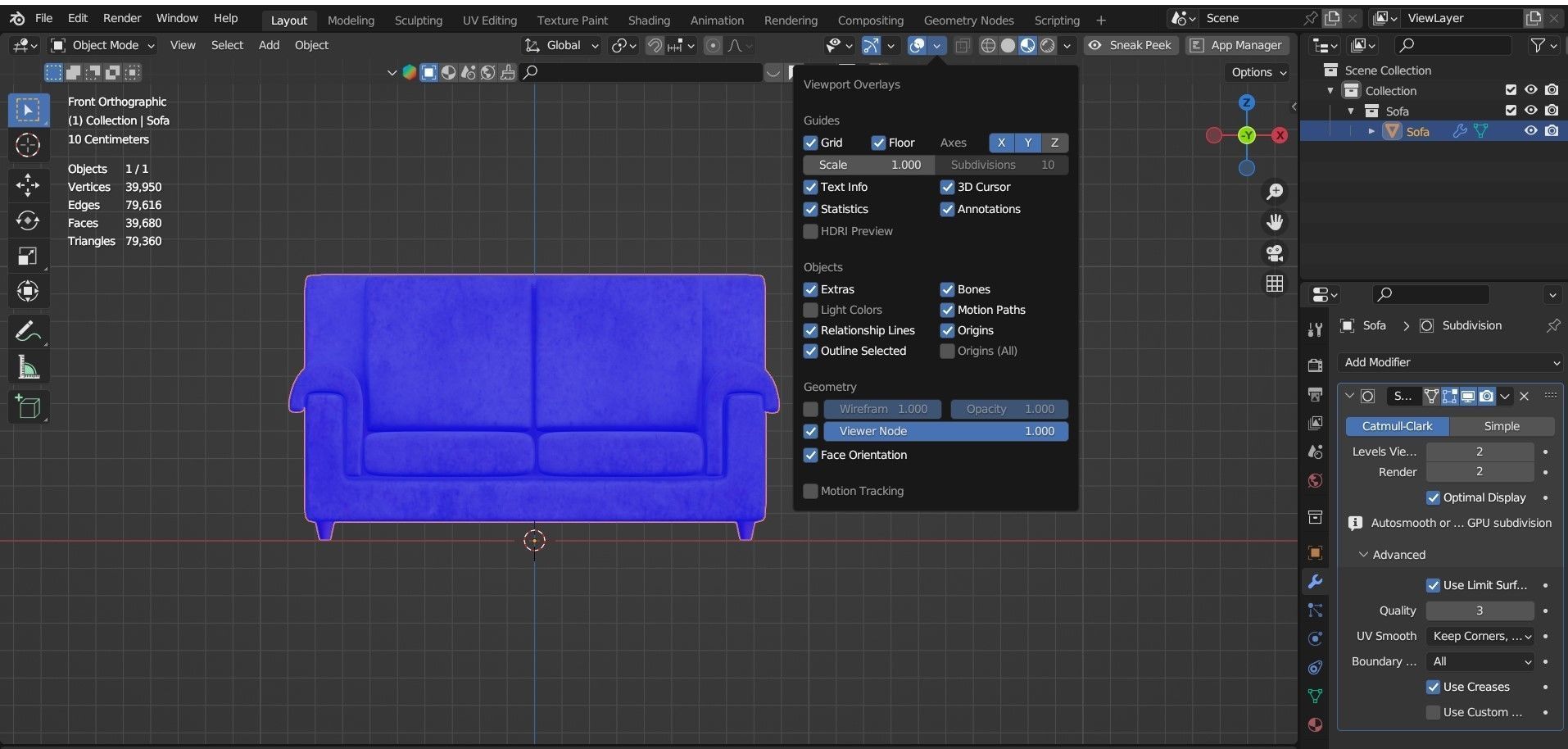Choose the Add Cube tool
Viewport: 1568px width, 749px height.
28,407
